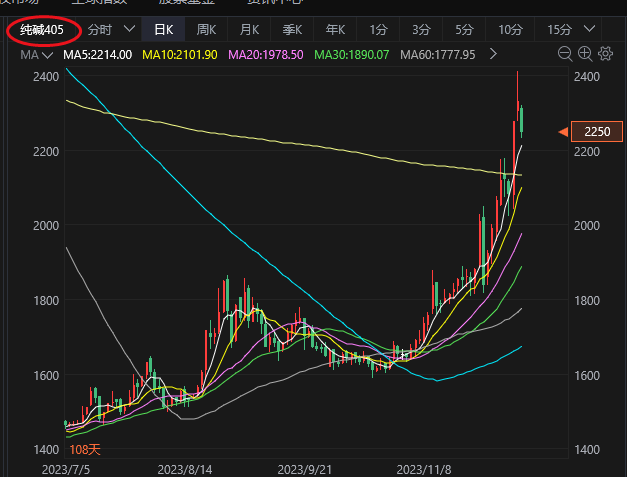Choose the 15分 interval tab

(x=560, y=30)
